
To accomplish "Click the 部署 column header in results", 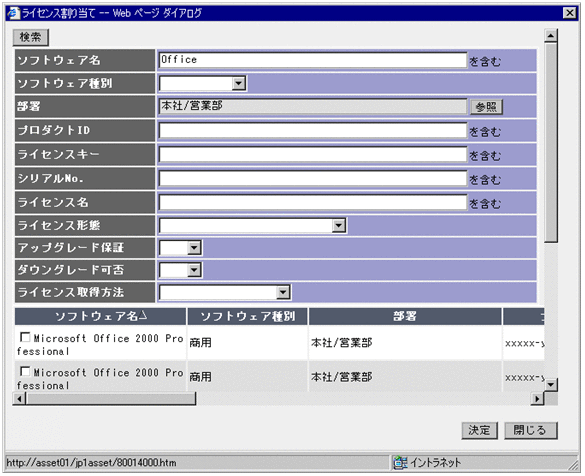I will click(x=405, y=316).
